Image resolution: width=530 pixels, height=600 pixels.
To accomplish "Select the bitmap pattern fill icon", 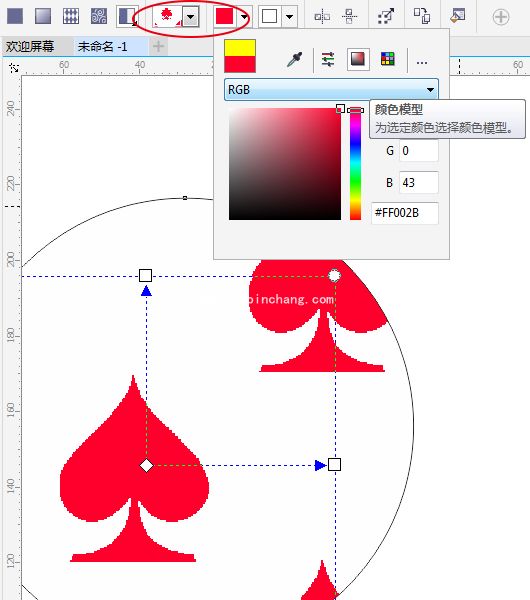I will coord(99,16).
